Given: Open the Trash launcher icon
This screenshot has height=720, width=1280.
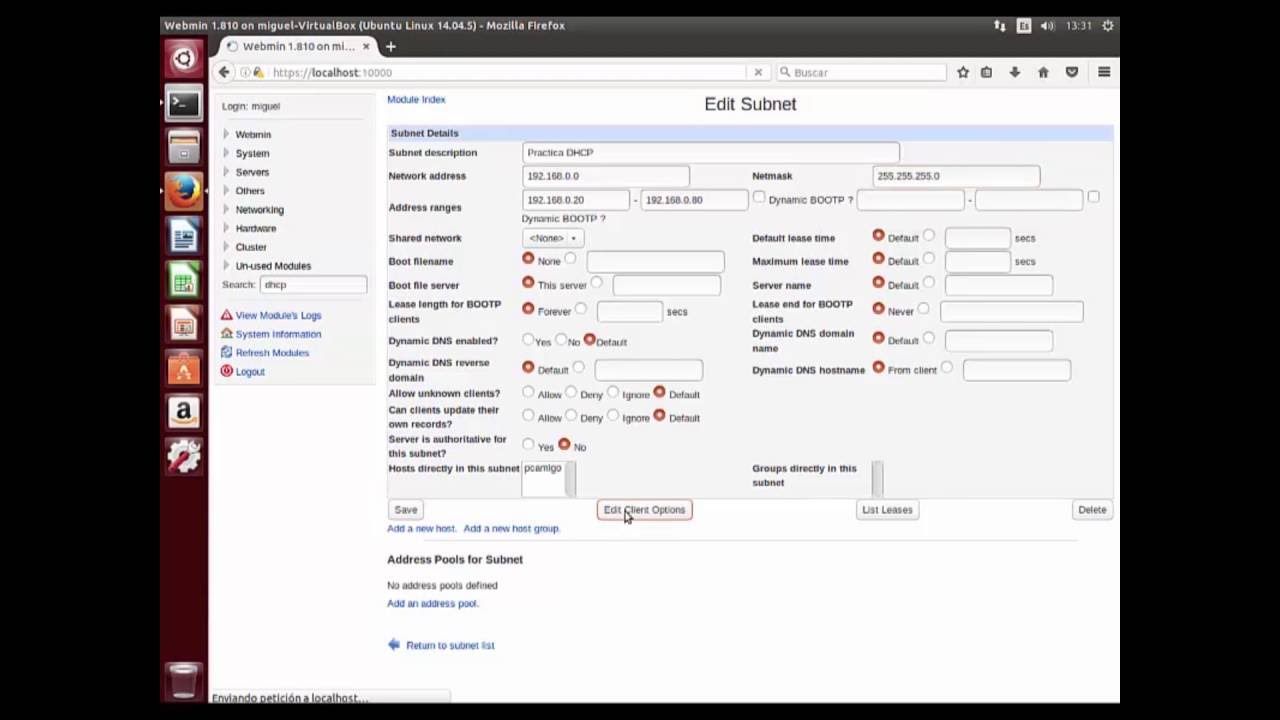Looking at the screenshot, I should coord(184,680).
